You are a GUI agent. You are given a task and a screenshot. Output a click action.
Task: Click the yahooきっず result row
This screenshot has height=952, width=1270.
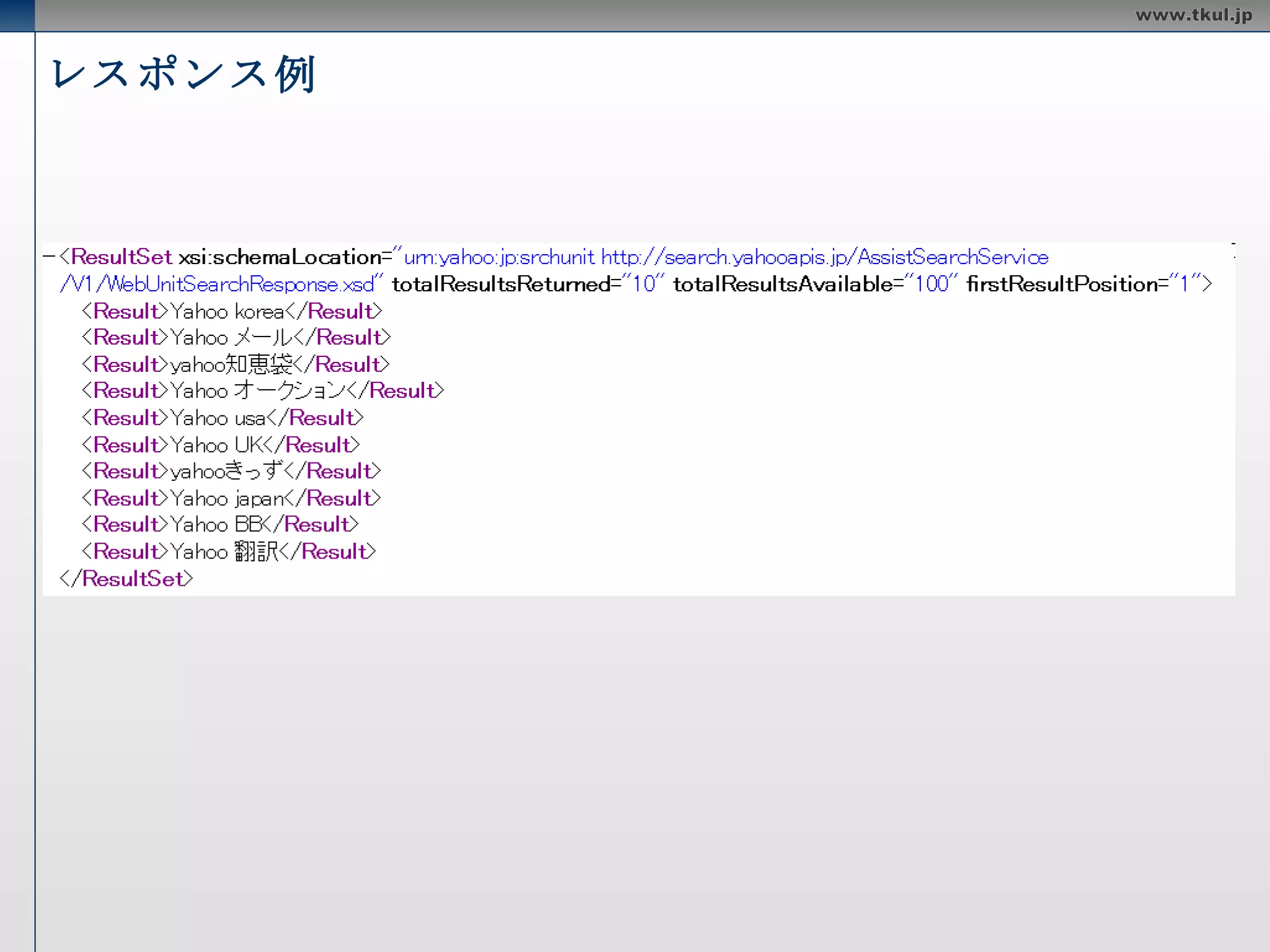tap(231, 472)
